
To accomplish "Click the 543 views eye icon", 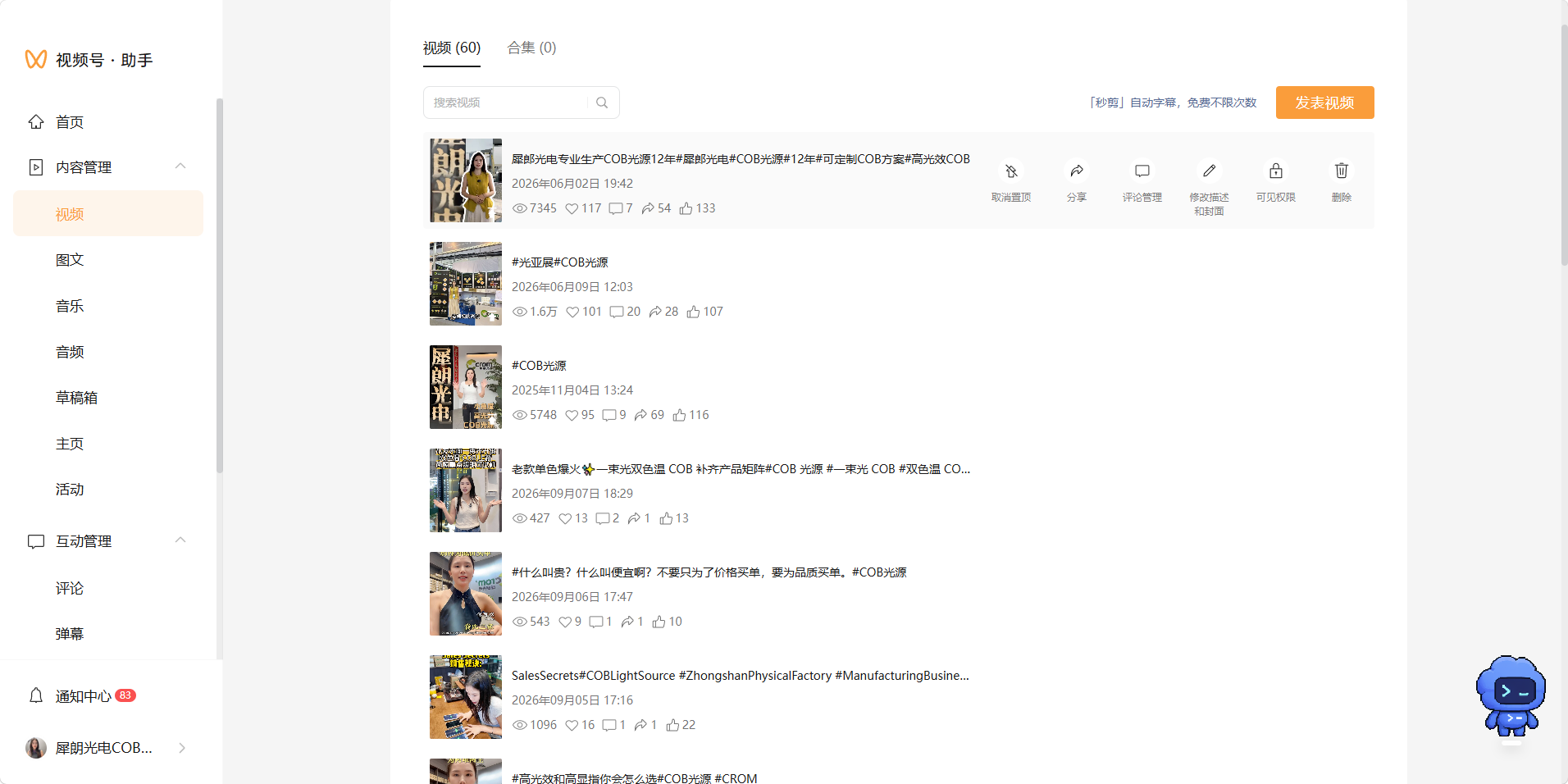I will (x=519, y=622).
